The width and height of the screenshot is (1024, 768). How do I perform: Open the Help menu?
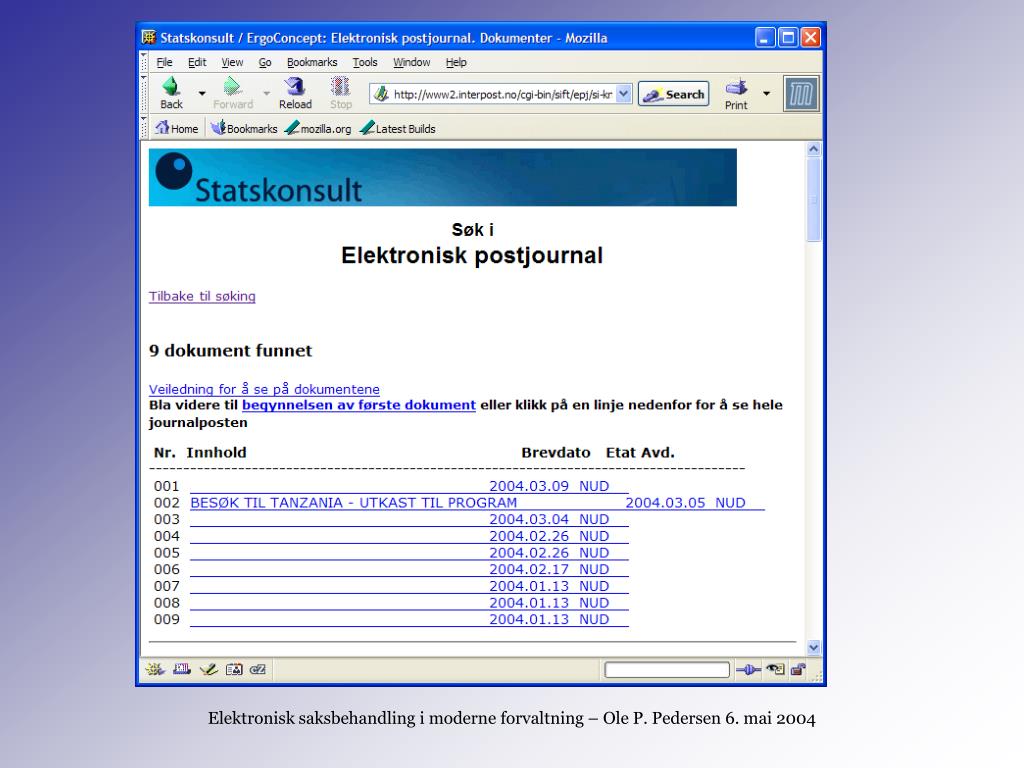click(456, 62)
